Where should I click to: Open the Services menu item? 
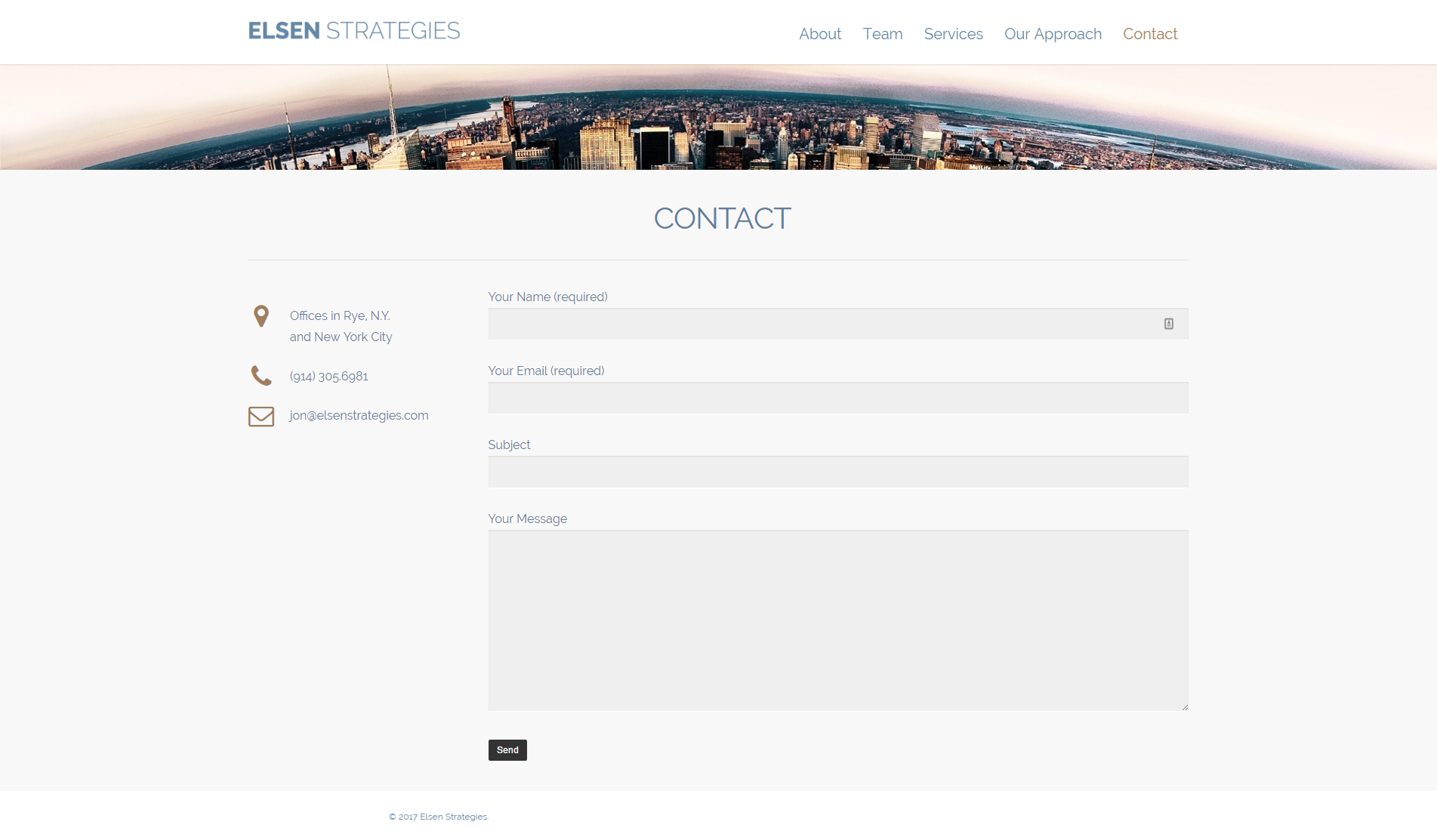coord(953,34)
